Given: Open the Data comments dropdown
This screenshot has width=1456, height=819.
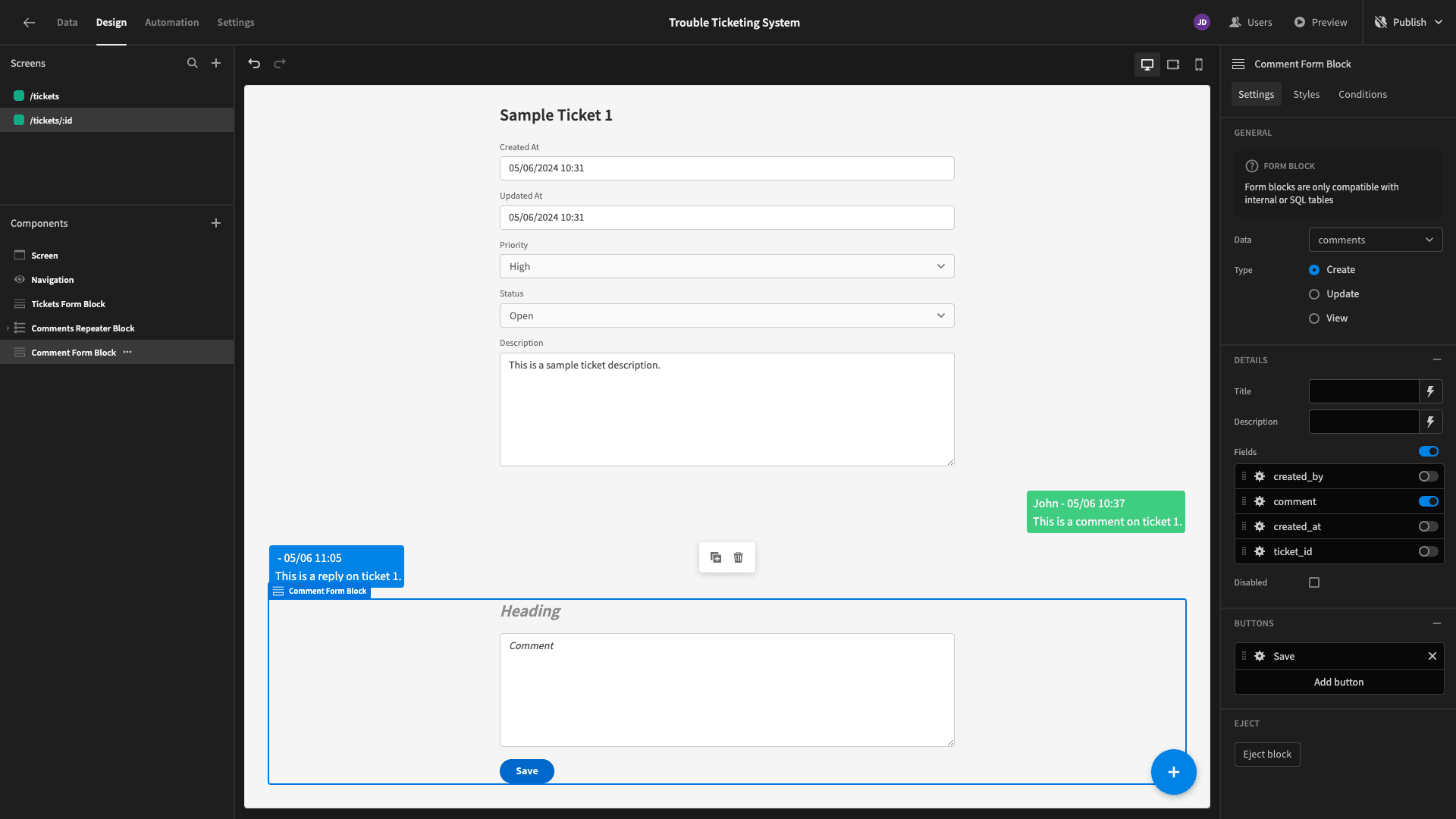Looking at the screenshot, I should coord(1376,240).
